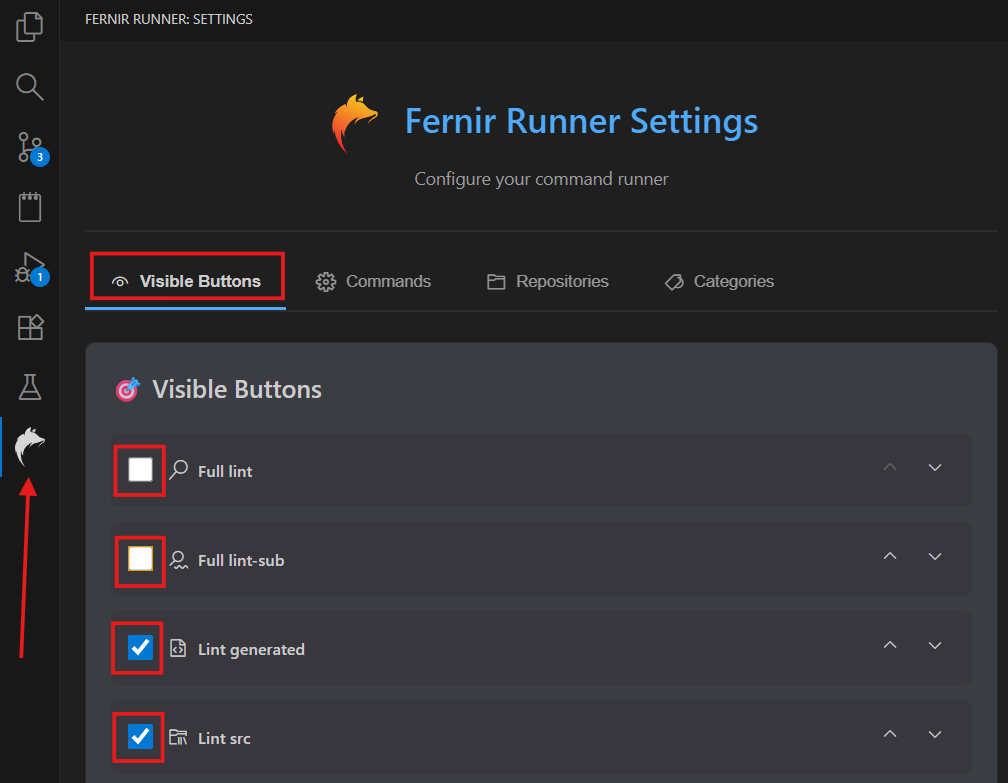Image resolution: width=1008 pixels, height=783 pixels.
Task: Click the 'Lint src' label text
Action: pos(224,739)
